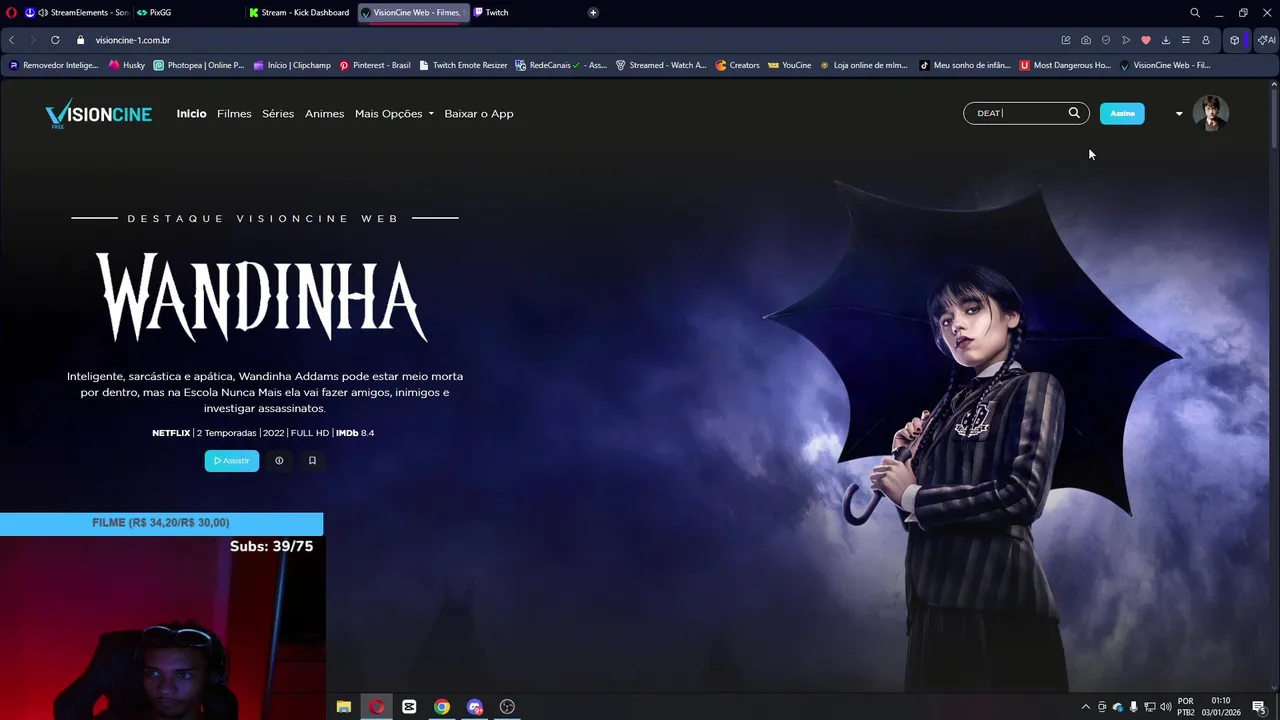1280x720 pixels.
Task: Open the volume speaker tray icon
Action: 1166,707
